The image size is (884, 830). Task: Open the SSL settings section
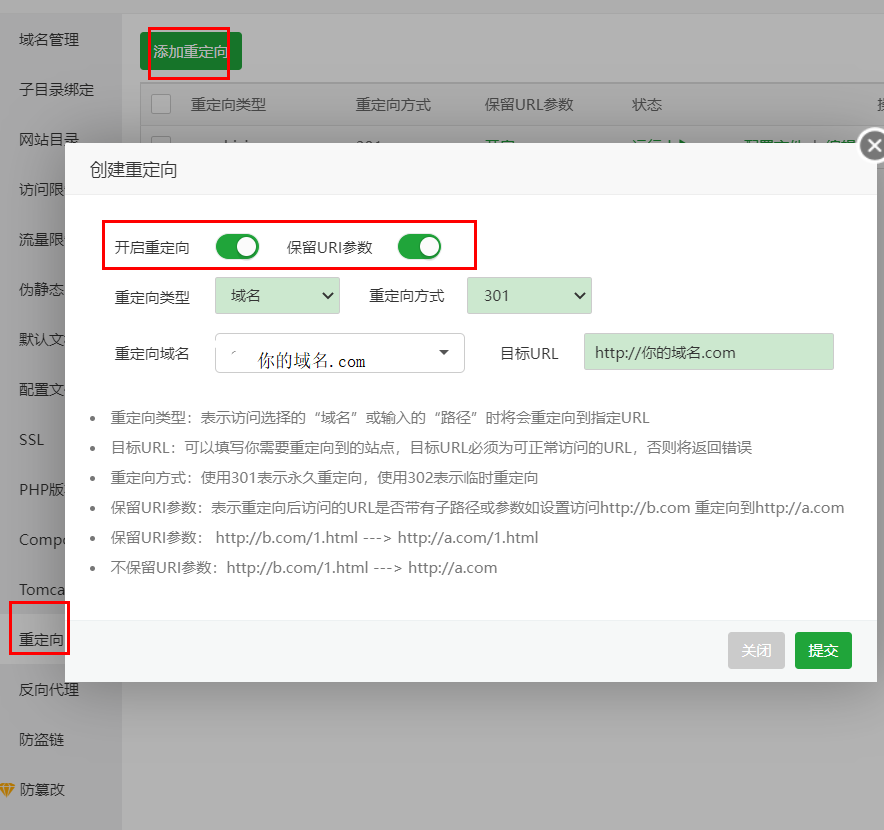(31, 439)
